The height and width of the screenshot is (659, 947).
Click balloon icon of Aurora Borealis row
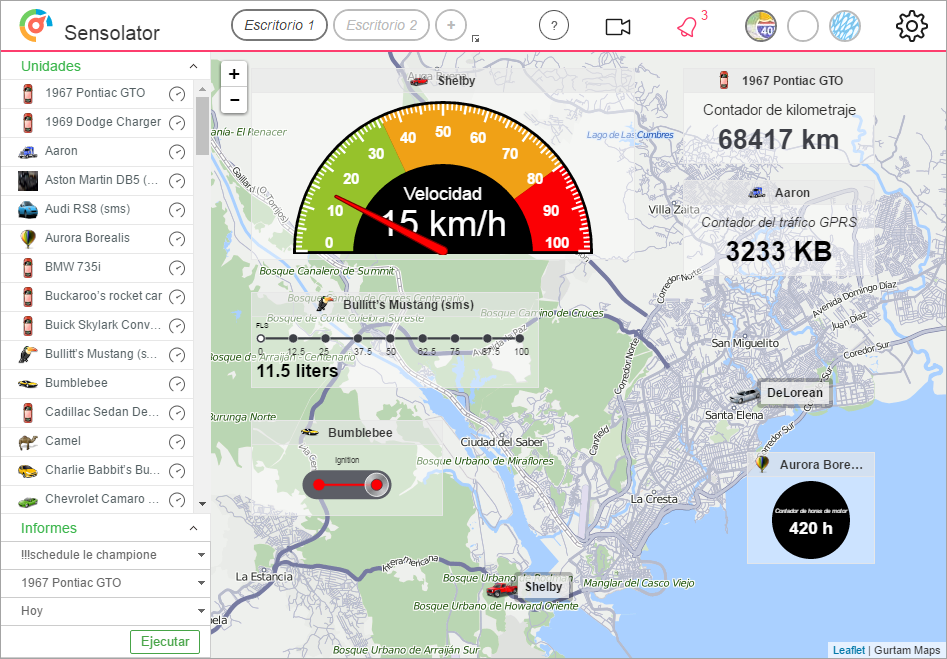pos(28,239)
